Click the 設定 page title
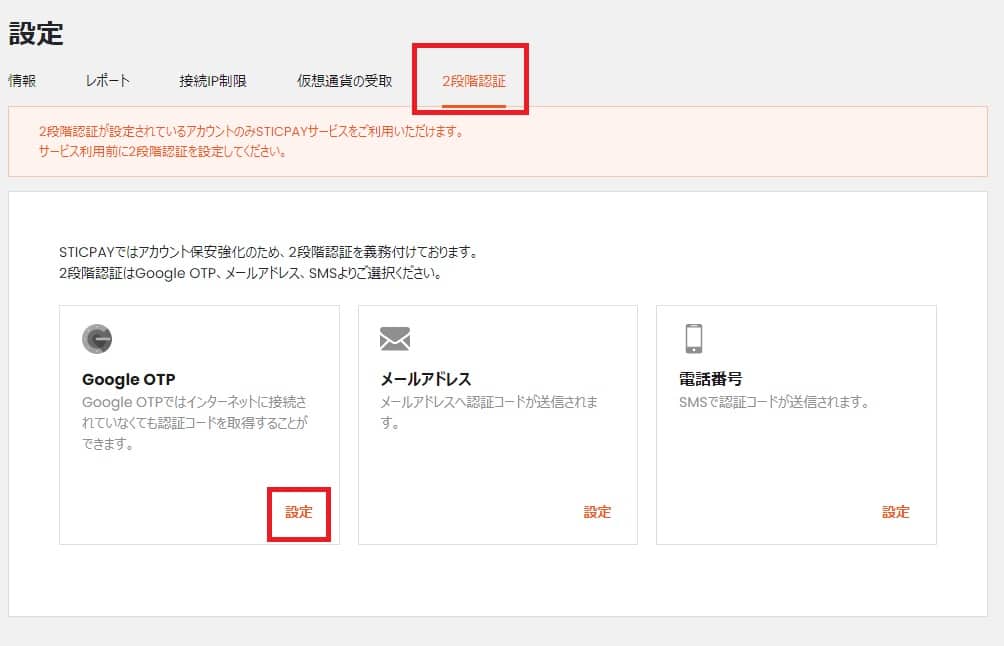Viewport: 1004px width, 646px height. [36, 34]
